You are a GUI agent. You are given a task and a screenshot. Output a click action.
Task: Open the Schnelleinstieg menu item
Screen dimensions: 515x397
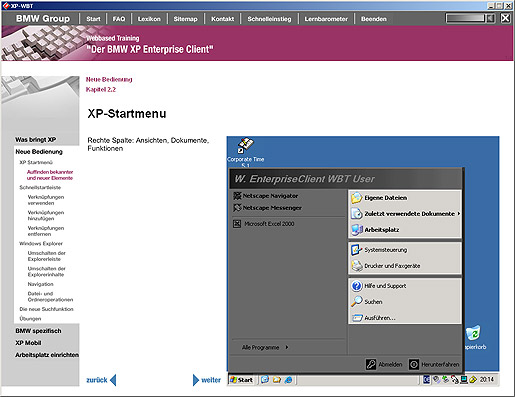coord(269,19)
